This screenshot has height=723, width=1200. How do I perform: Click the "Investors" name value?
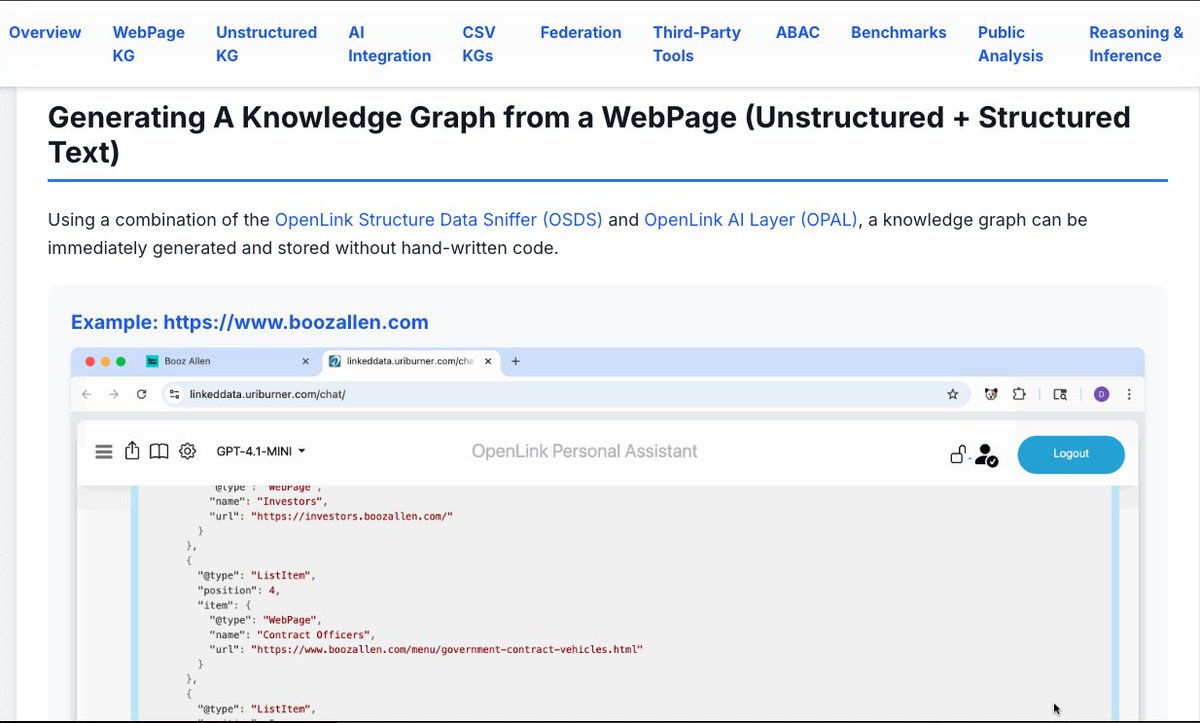289,500
